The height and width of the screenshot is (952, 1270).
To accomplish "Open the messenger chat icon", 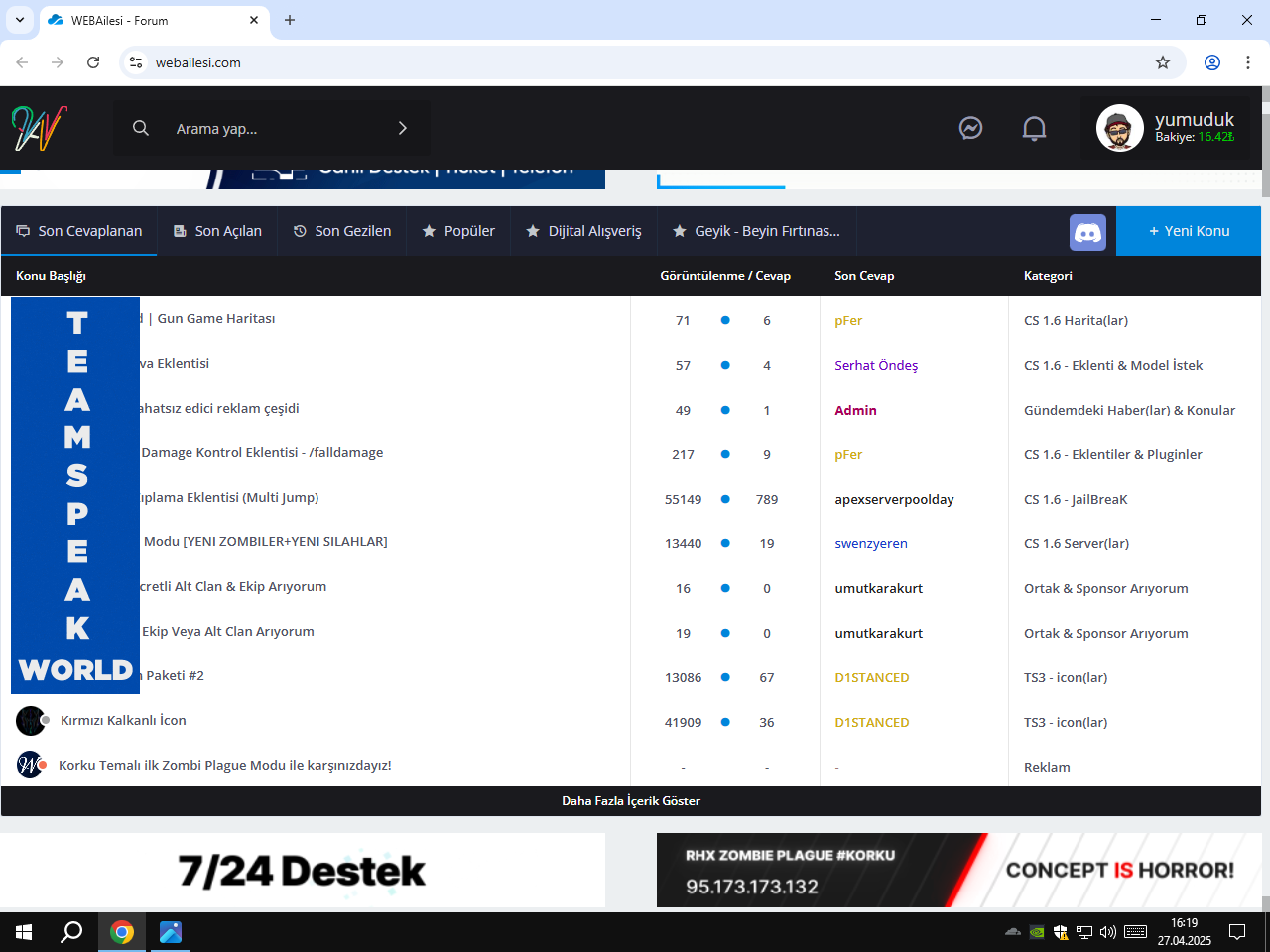I will 970,128.
